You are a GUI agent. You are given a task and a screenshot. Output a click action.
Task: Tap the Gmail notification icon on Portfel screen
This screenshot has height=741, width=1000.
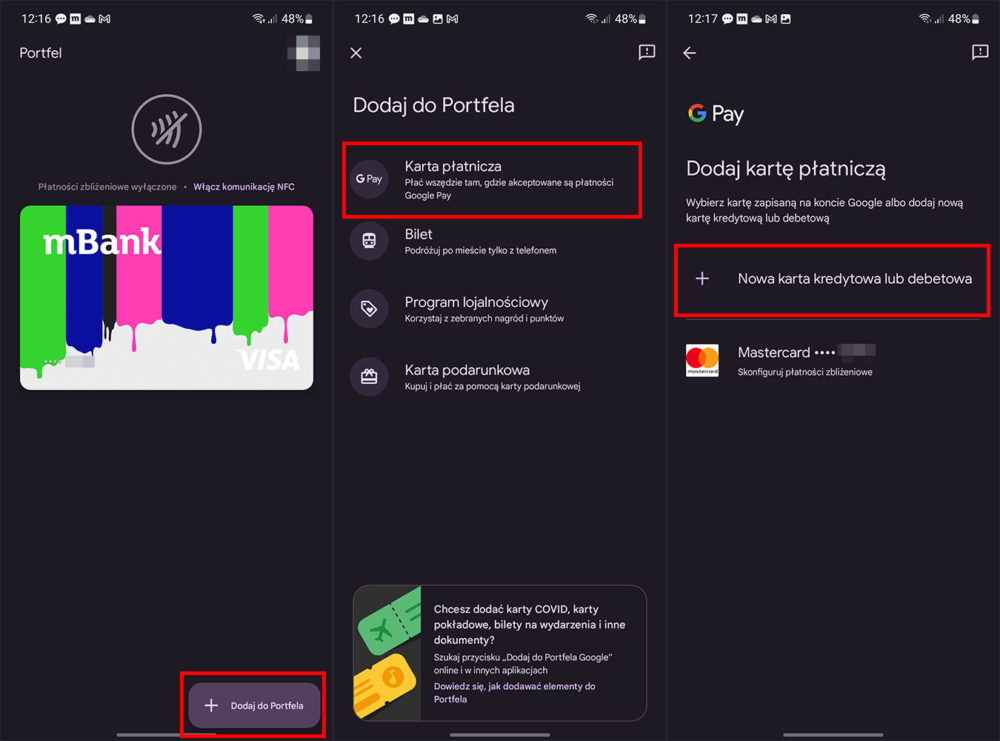point(105,19)
